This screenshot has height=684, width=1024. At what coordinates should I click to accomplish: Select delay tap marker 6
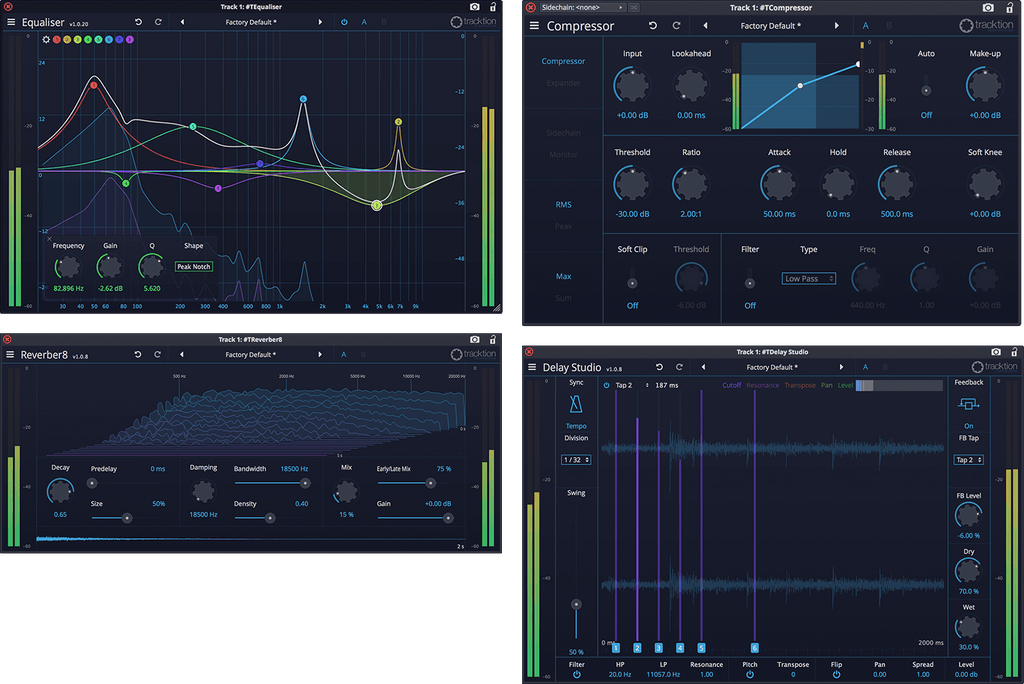click(754, 647)
